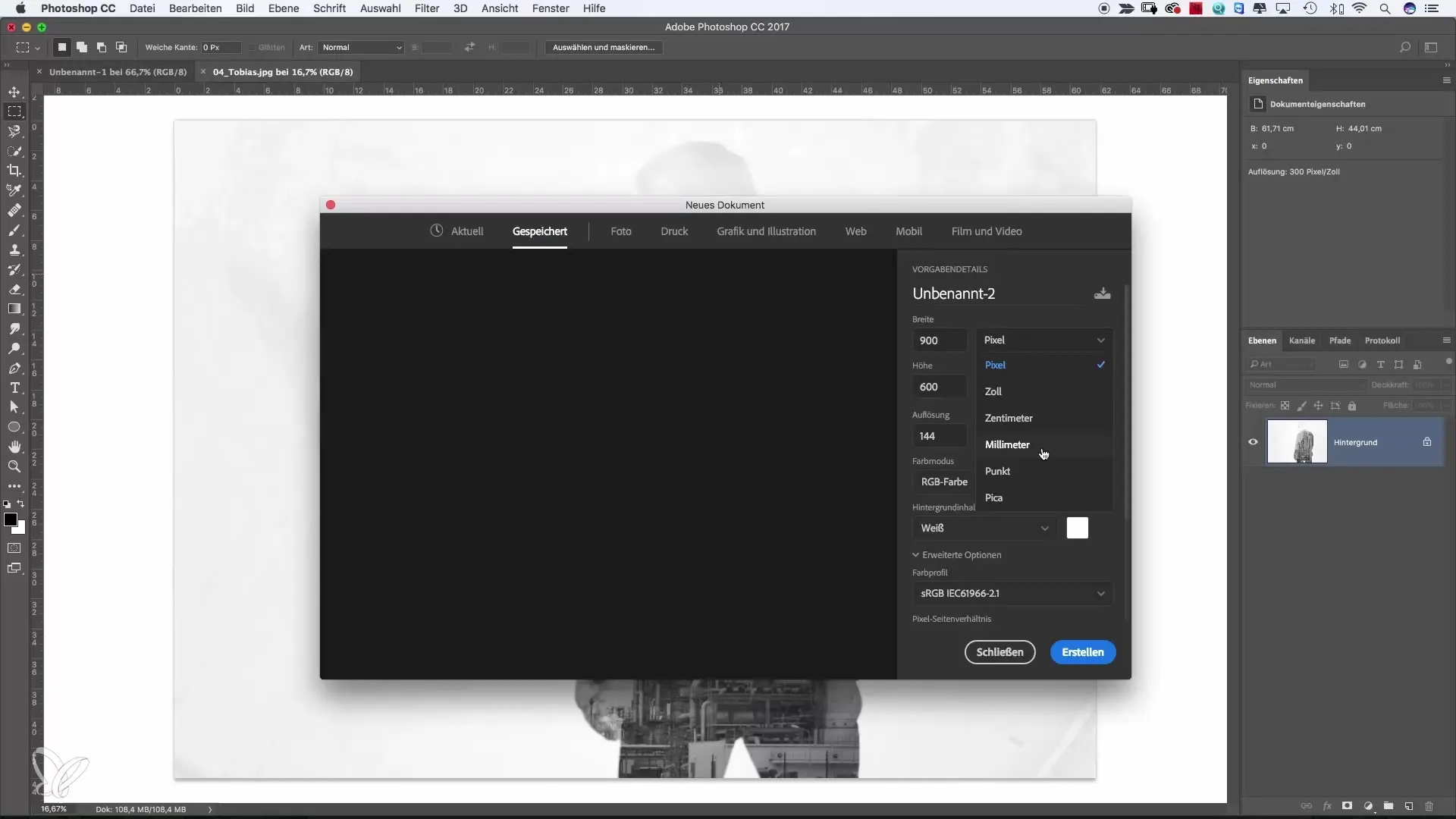Open Weiß background contents dropdown
Viewport: 1456px width, 819px height.
tap(984, 528)
